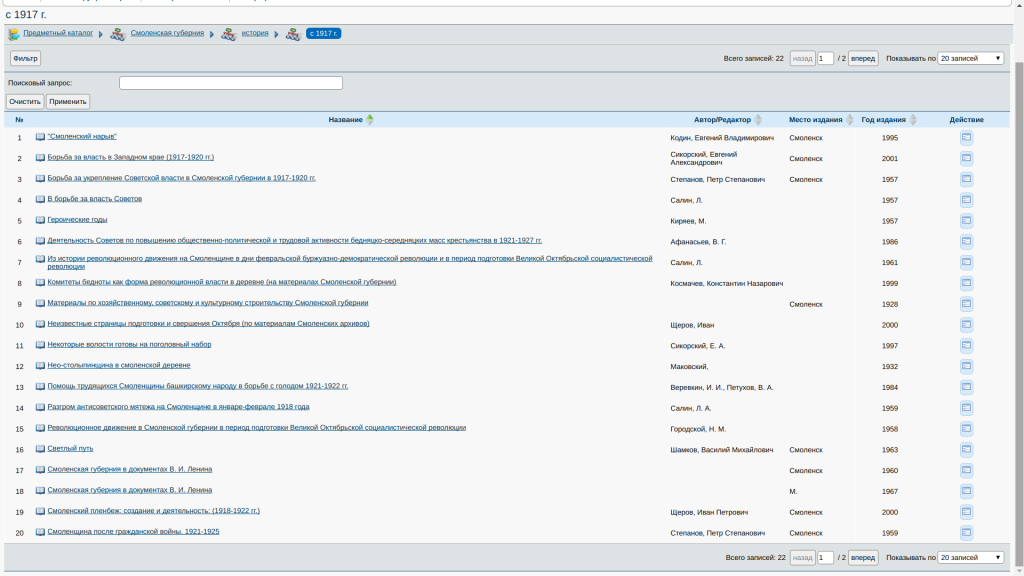
Task: Click the Фильтр button
Action: pos(25,59)
